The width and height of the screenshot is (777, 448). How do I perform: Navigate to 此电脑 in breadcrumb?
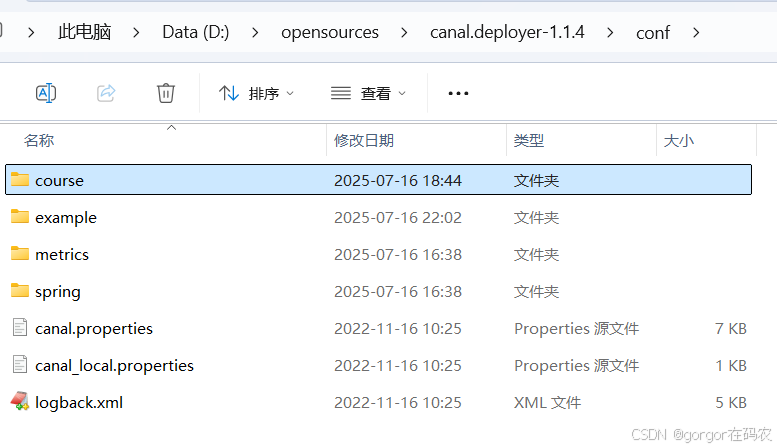coord(85,32)
